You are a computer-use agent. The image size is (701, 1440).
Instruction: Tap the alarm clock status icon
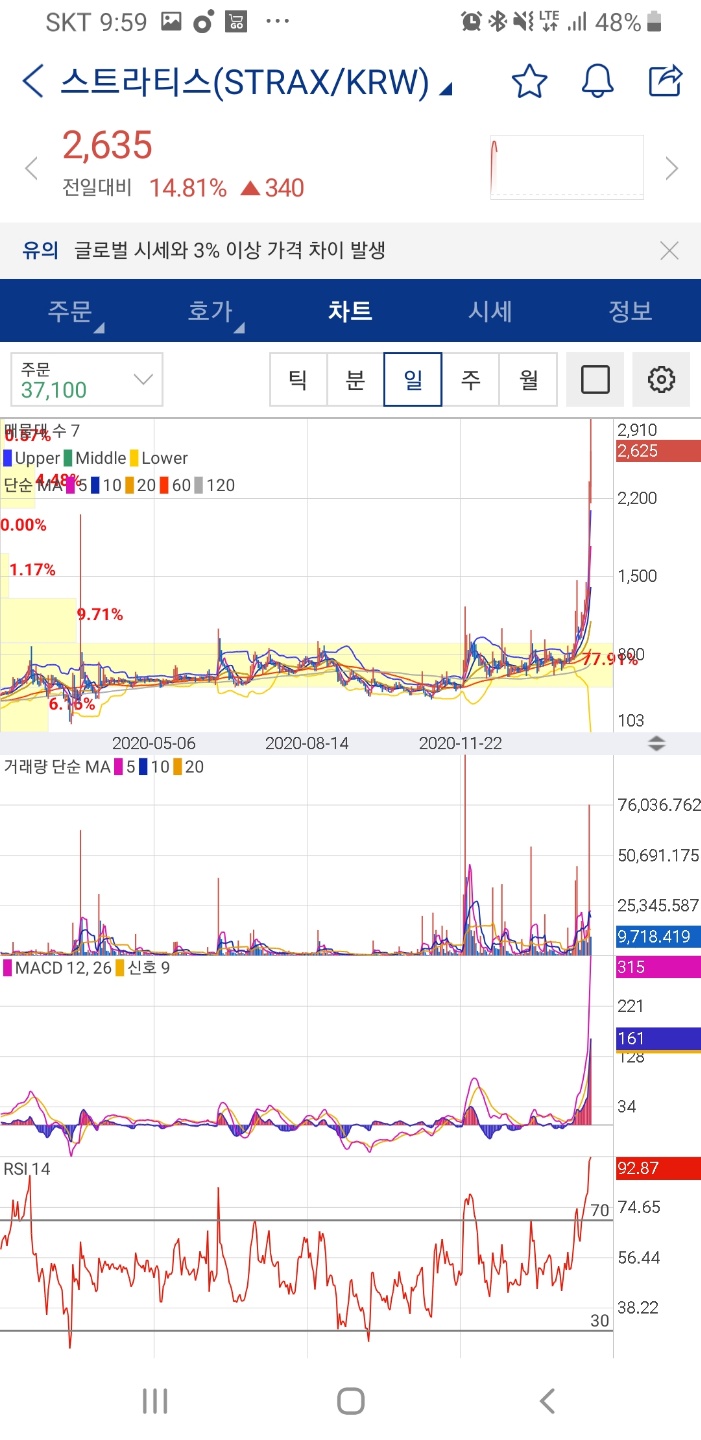click(x=471, y=22)
